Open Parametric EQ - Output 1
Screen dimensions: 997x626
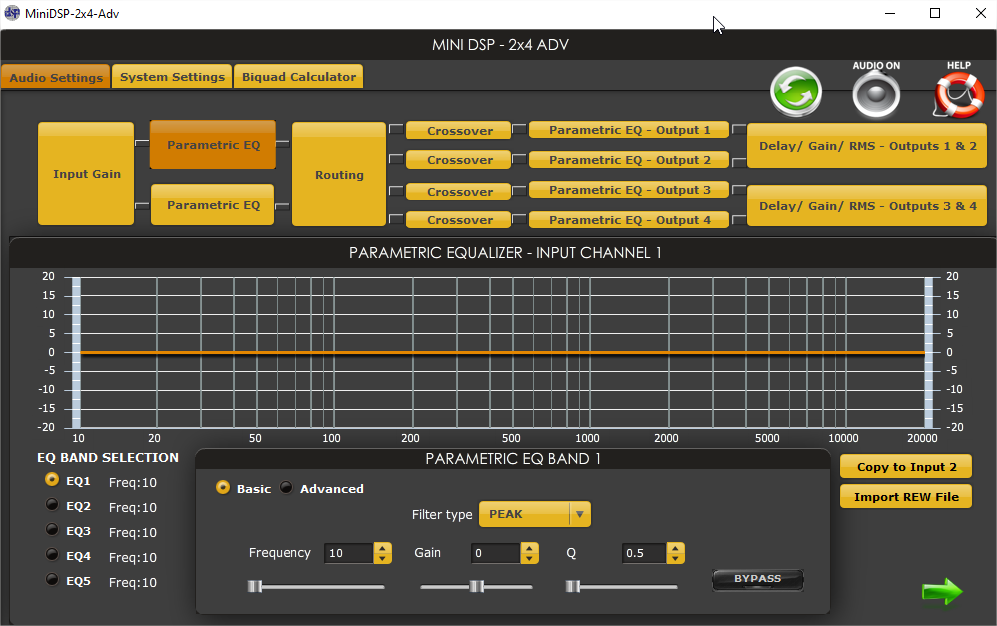(x=629, y=130)
